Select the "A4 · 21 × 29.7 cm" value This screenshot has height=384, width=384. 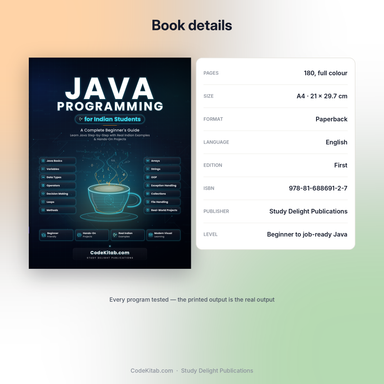coord(322,96)
